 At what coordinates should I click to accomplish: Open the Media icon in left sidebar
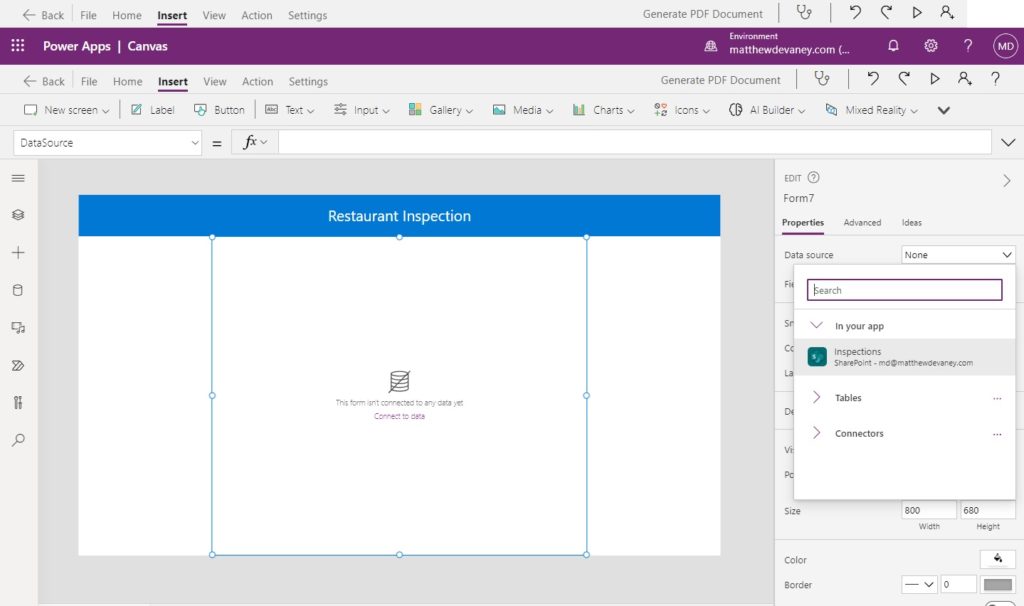click(x=18, y=328)
